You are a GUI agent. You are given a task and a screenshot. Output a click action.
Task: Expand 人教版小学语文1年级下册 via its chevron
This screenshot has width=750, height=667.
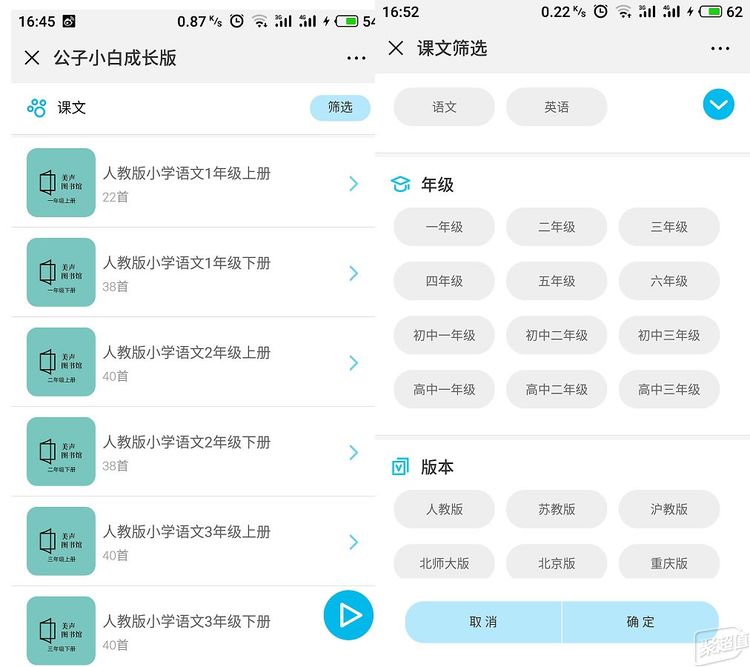[x=353, y=273]
